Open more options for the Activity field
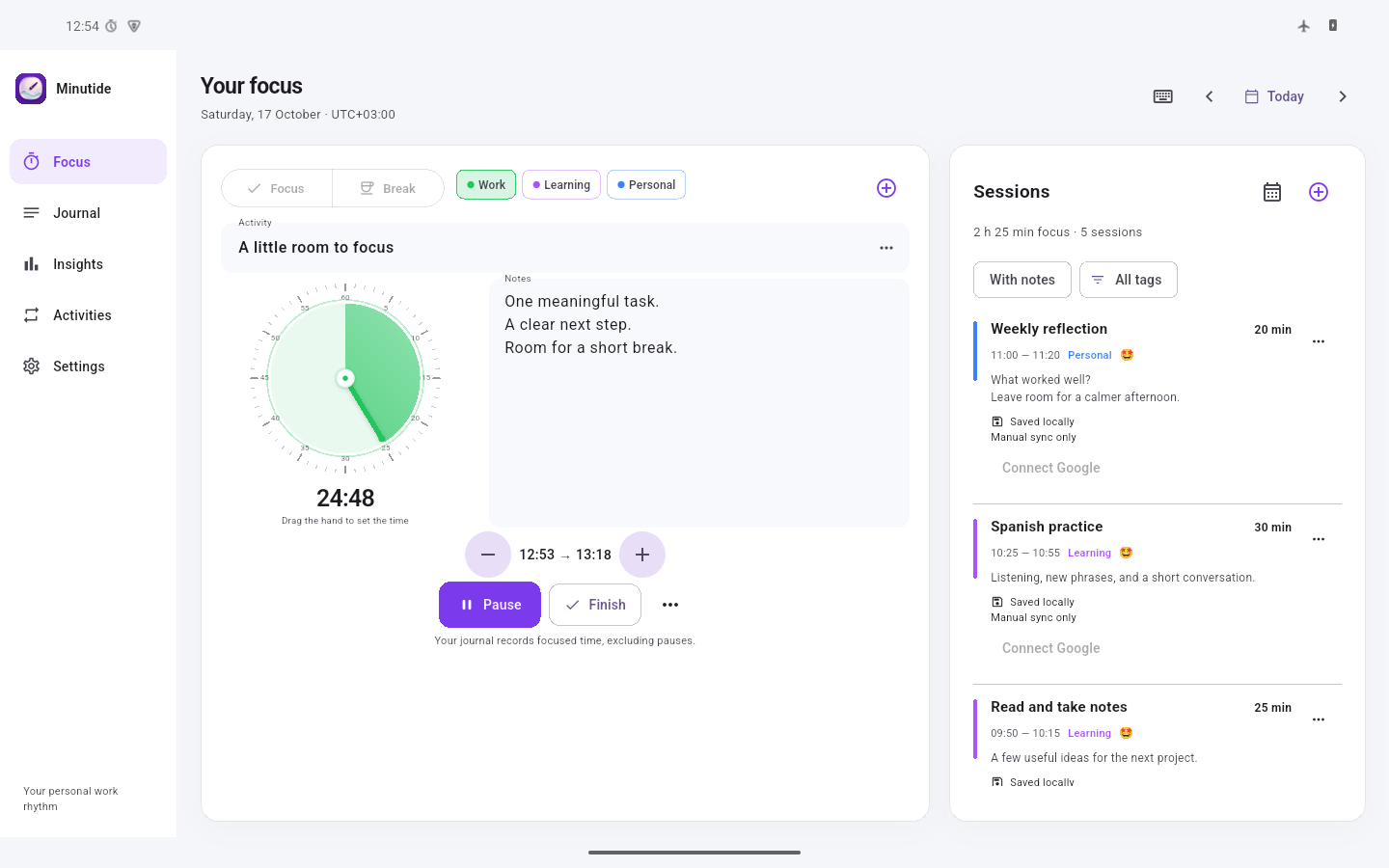 coord(886,248)
